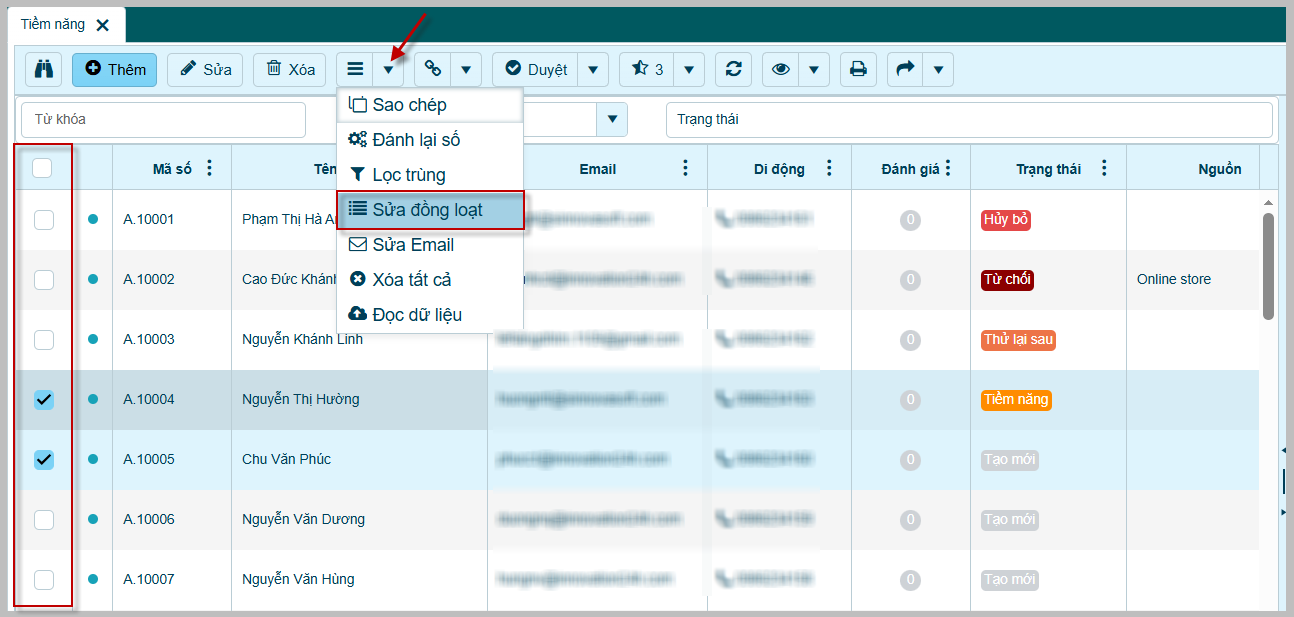Image resolution: width=1294 pixels, height=617 pixels.
Task: Open the dropdown arrow next to share icon
Action: (937, 69)
